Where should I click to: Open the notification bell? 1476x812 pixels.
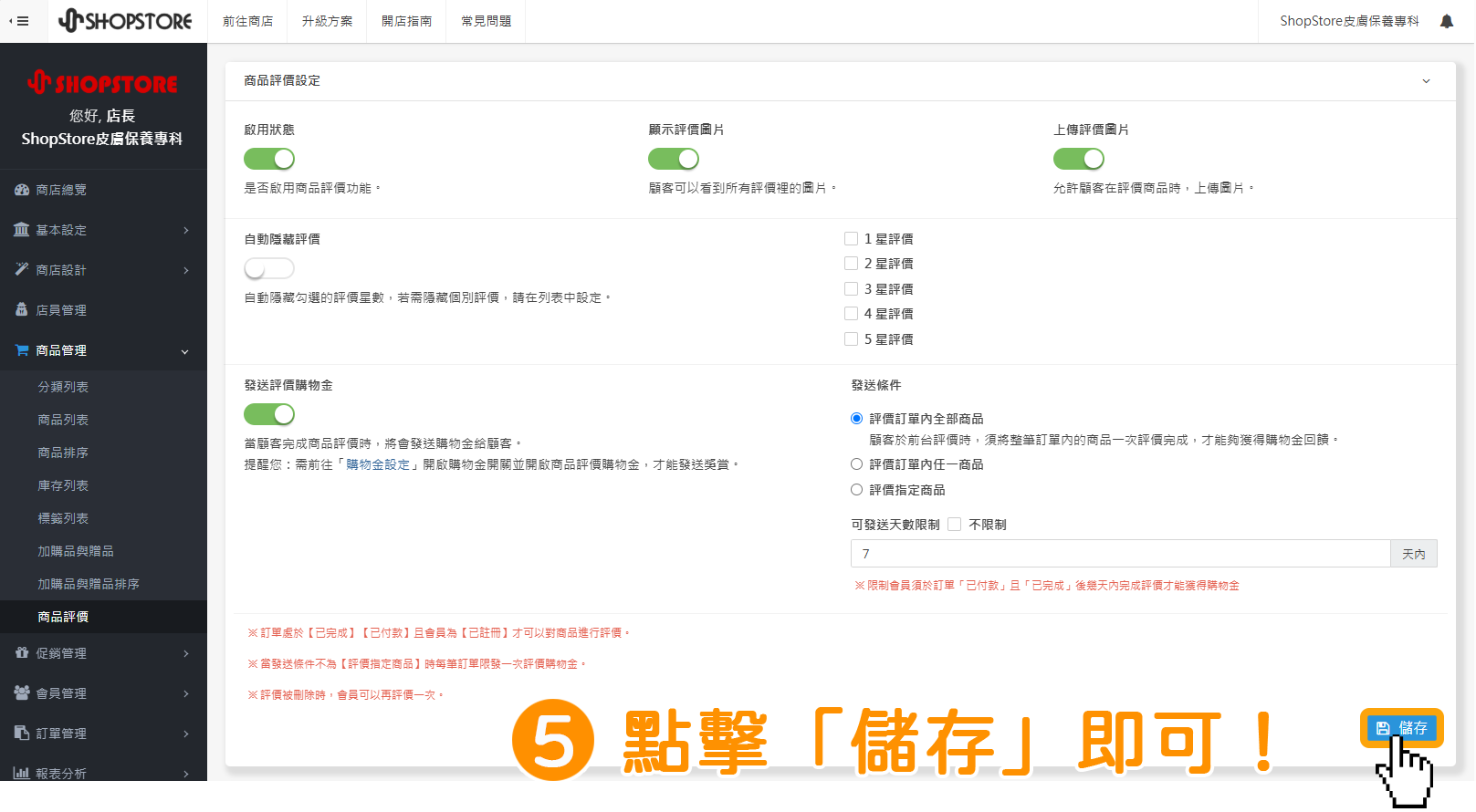1447,21
